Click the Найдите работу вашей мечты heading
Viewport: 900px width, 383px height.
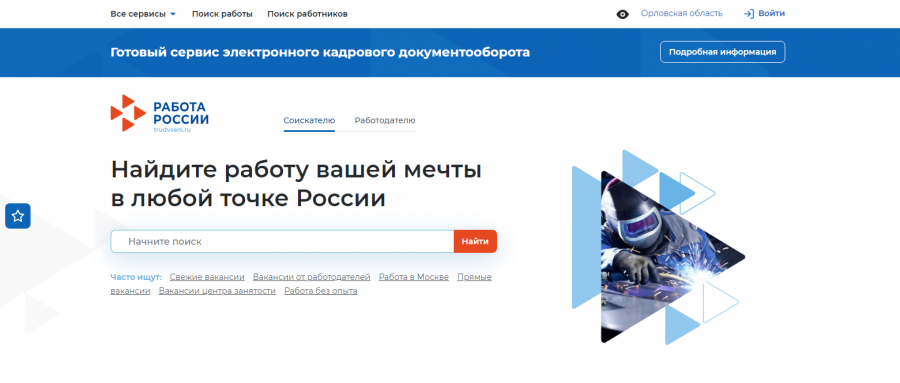(x=296, y=184)
